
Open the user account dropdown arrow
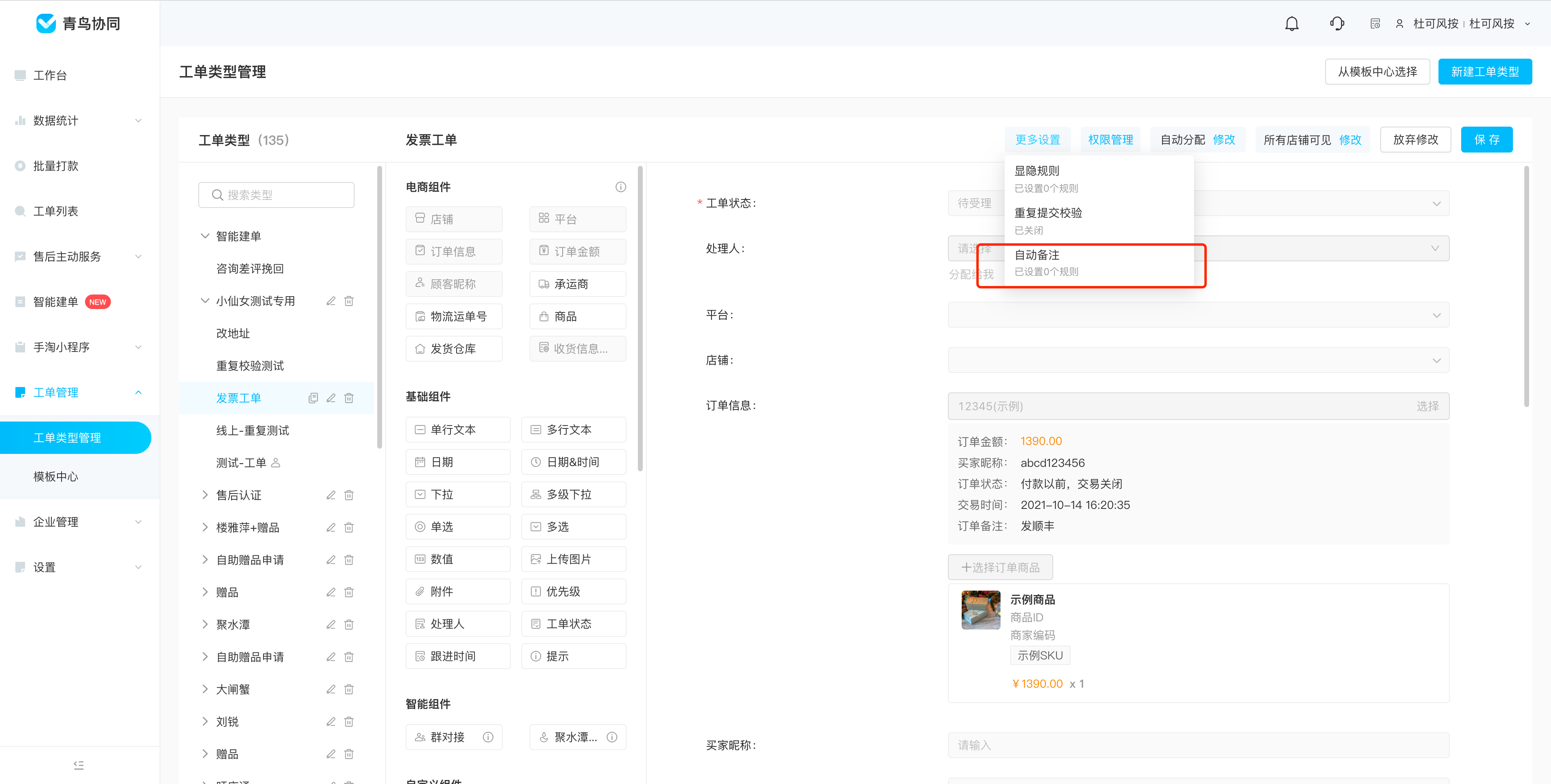[x=1528, y=24]
